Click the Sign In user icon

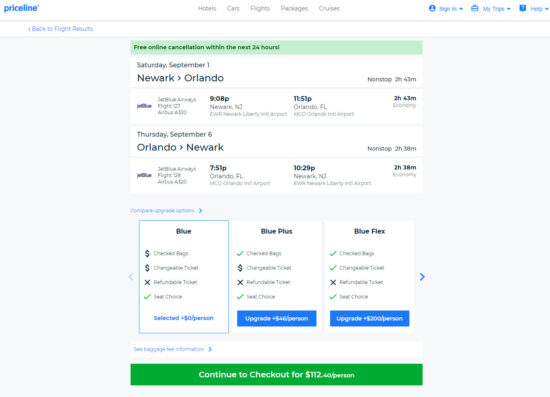tap(432, 8)
